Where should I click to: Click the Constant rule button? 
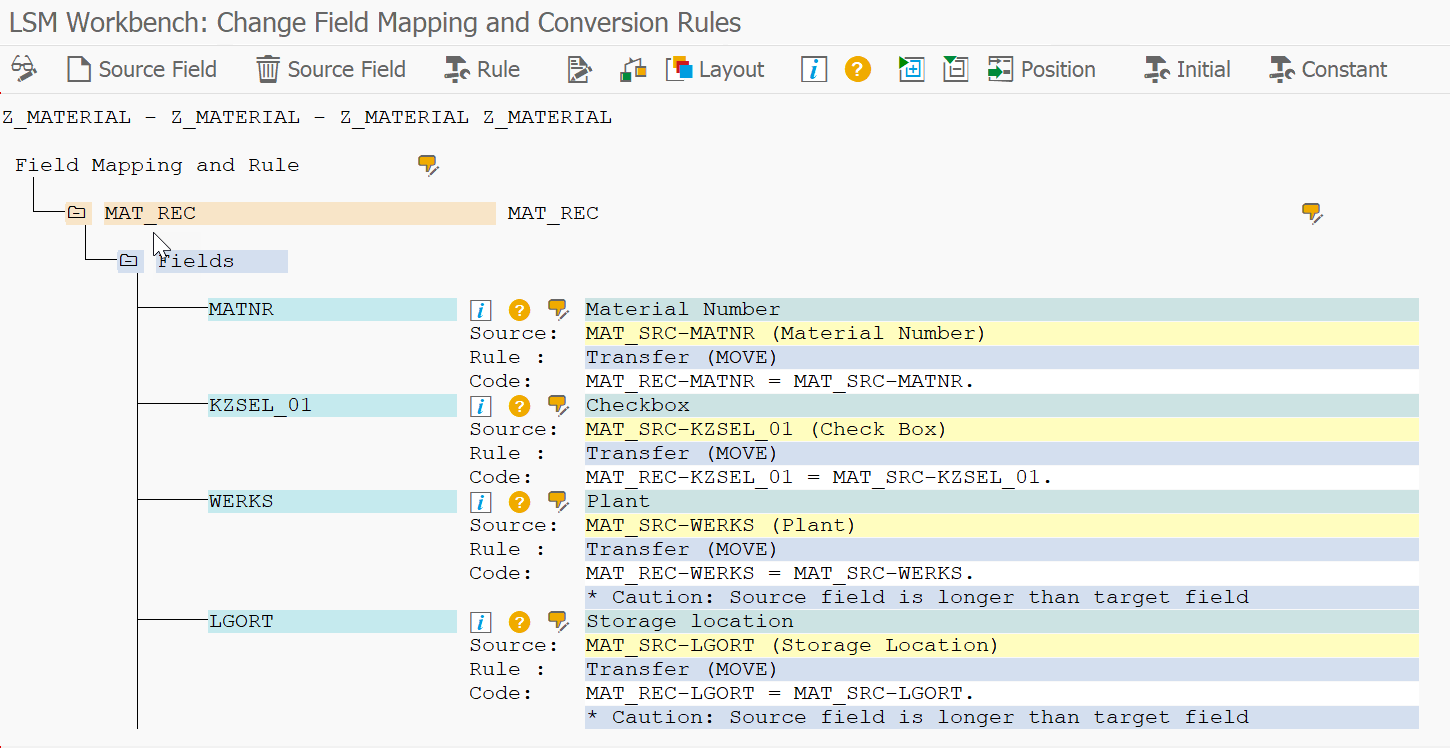1328,69
